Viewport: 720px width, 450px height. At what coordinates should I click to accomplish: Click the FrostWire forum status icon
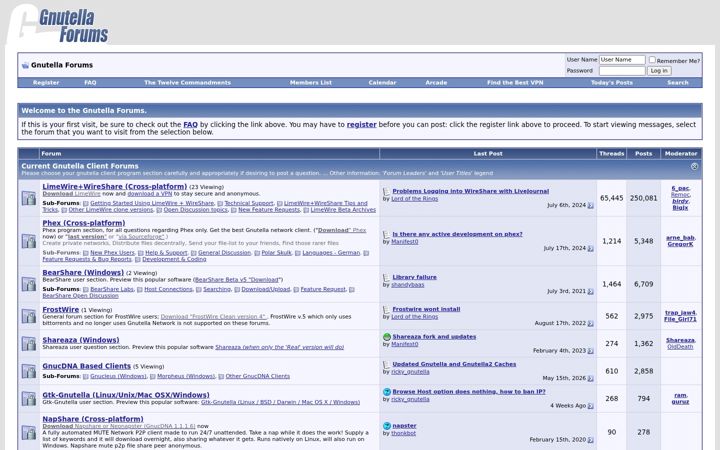pos(28,316)
